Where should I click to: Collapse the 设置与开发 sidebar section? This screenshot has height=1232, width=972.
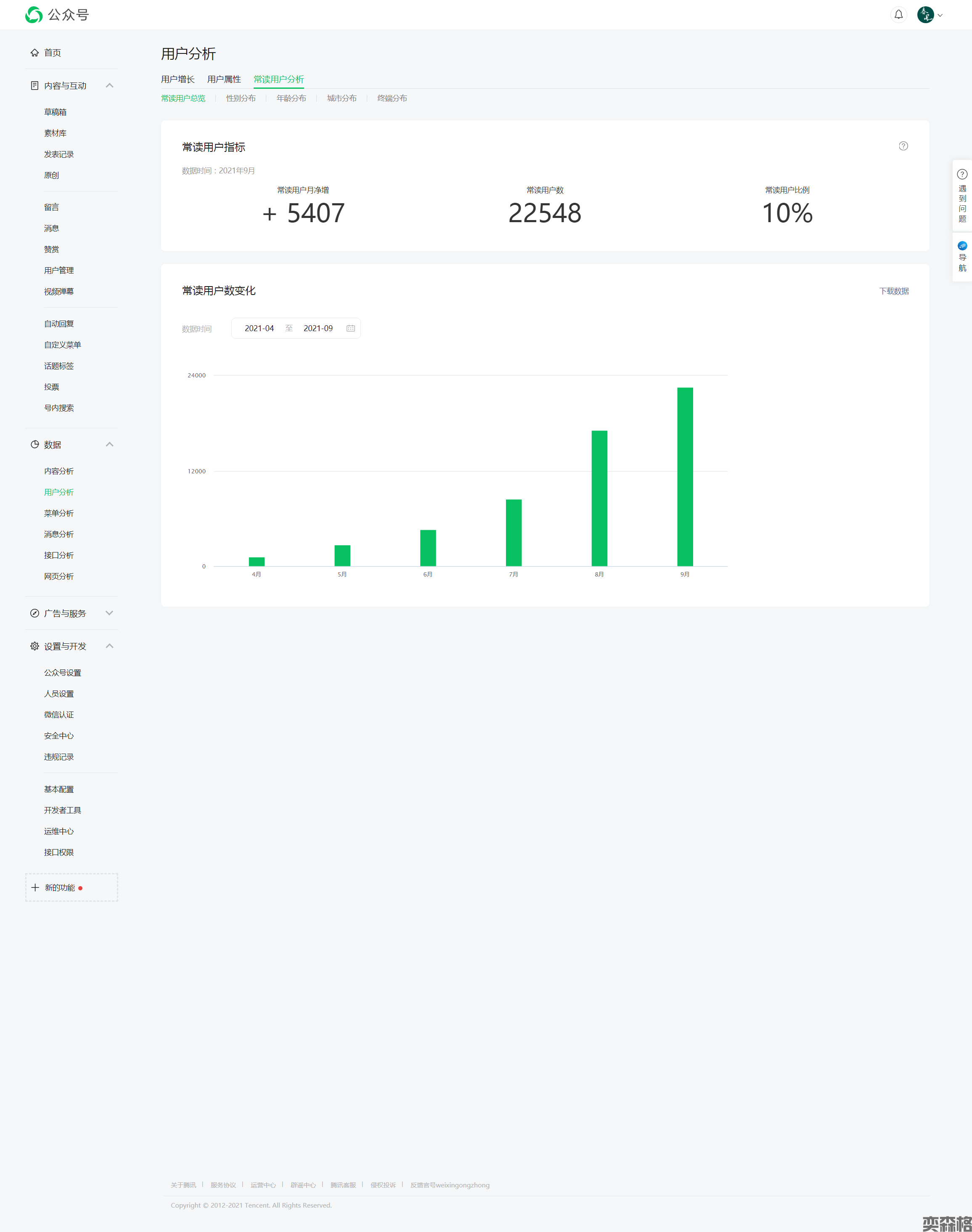109,646
